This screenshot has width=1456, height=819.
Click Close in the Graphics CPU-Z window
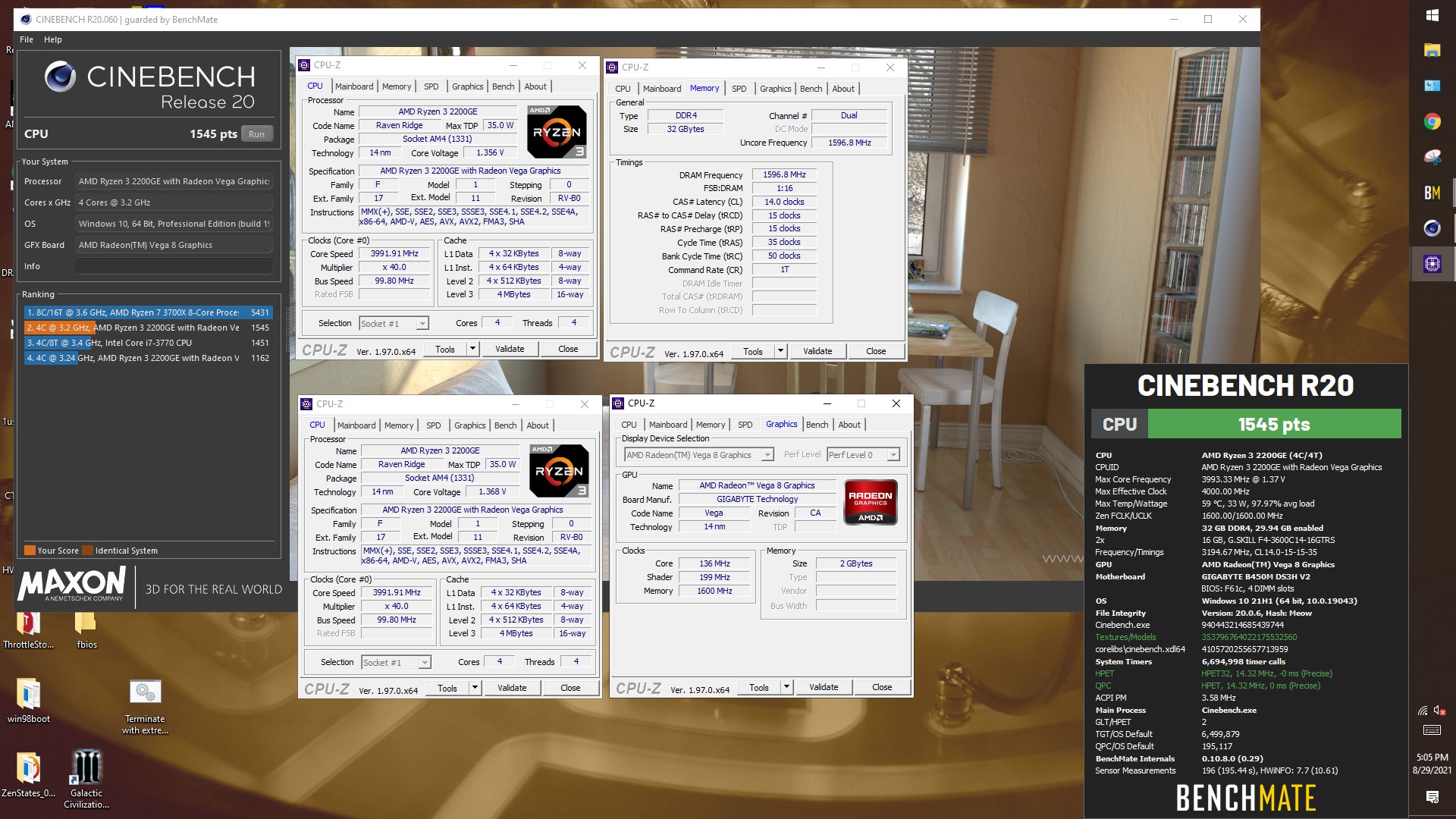882,687
